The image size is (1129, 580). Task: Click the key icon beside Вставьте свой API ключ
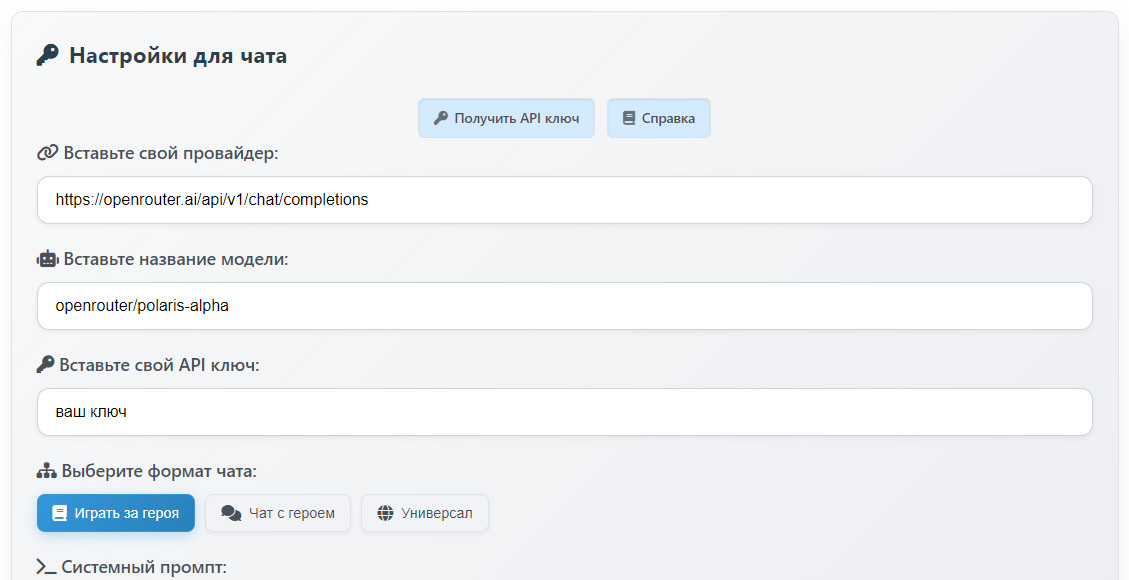tap(46, 365)
